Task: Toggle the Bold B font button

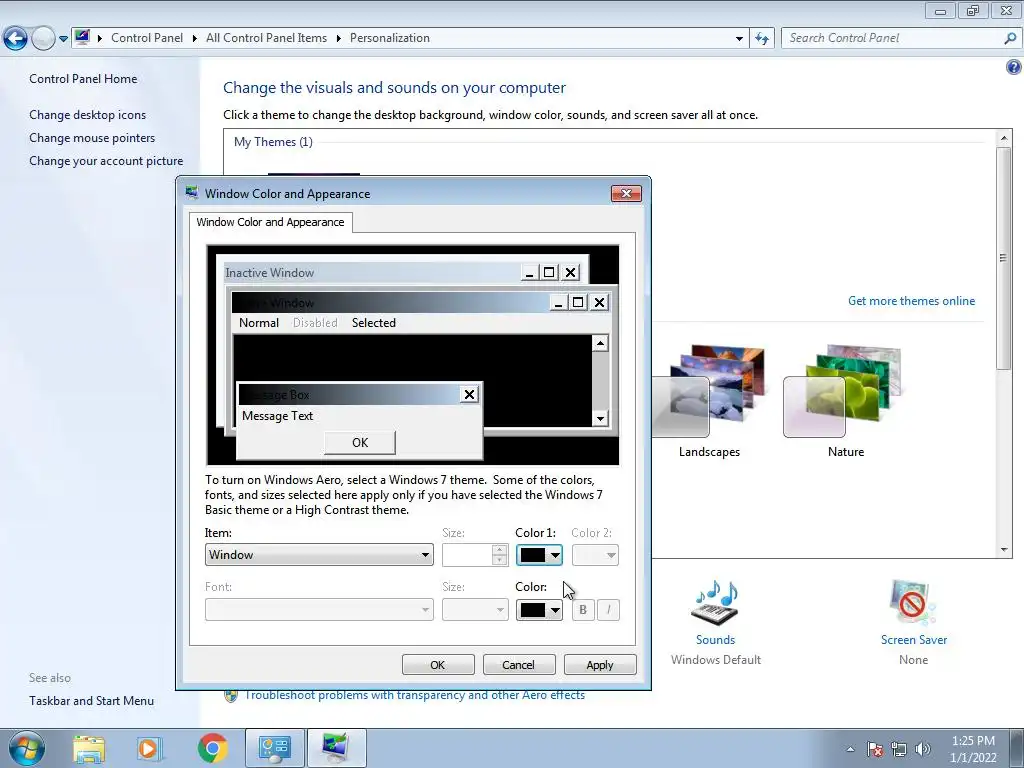Action: [583, 610]
